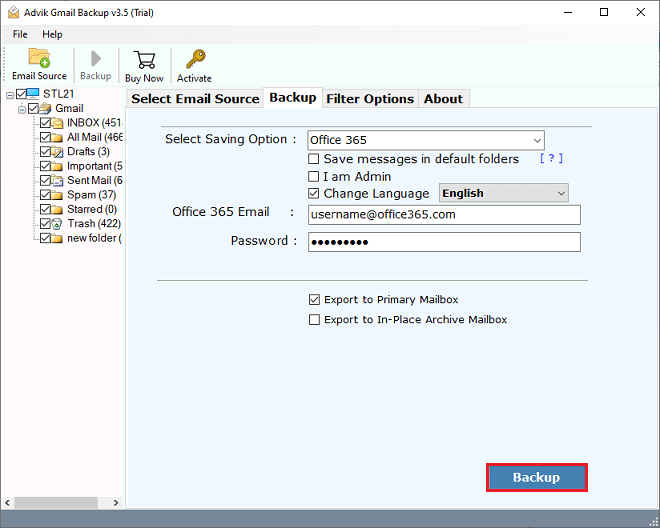
Task: Click the Drafts folder icon
Action: click(x=57, y=152)
